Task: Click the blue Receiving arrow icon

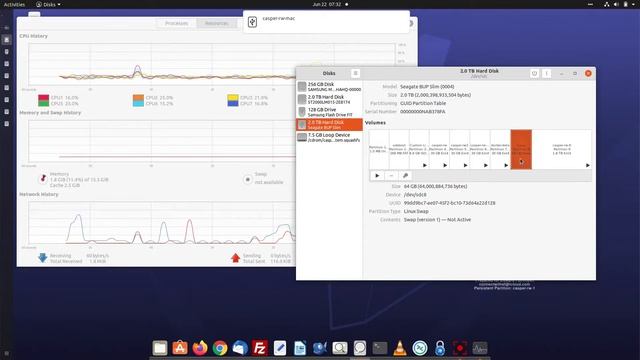Action: (x=42, y=258)
